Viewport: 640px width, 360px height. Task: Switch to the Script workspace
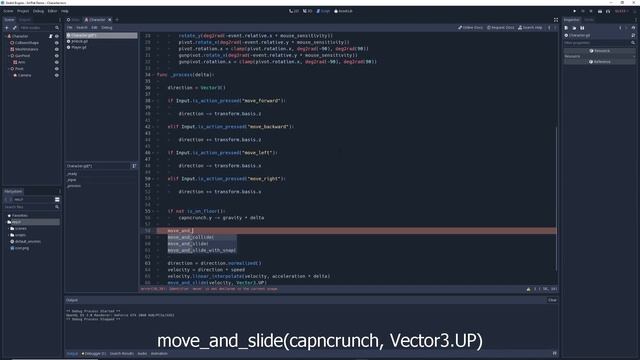(x=323, y=11)
